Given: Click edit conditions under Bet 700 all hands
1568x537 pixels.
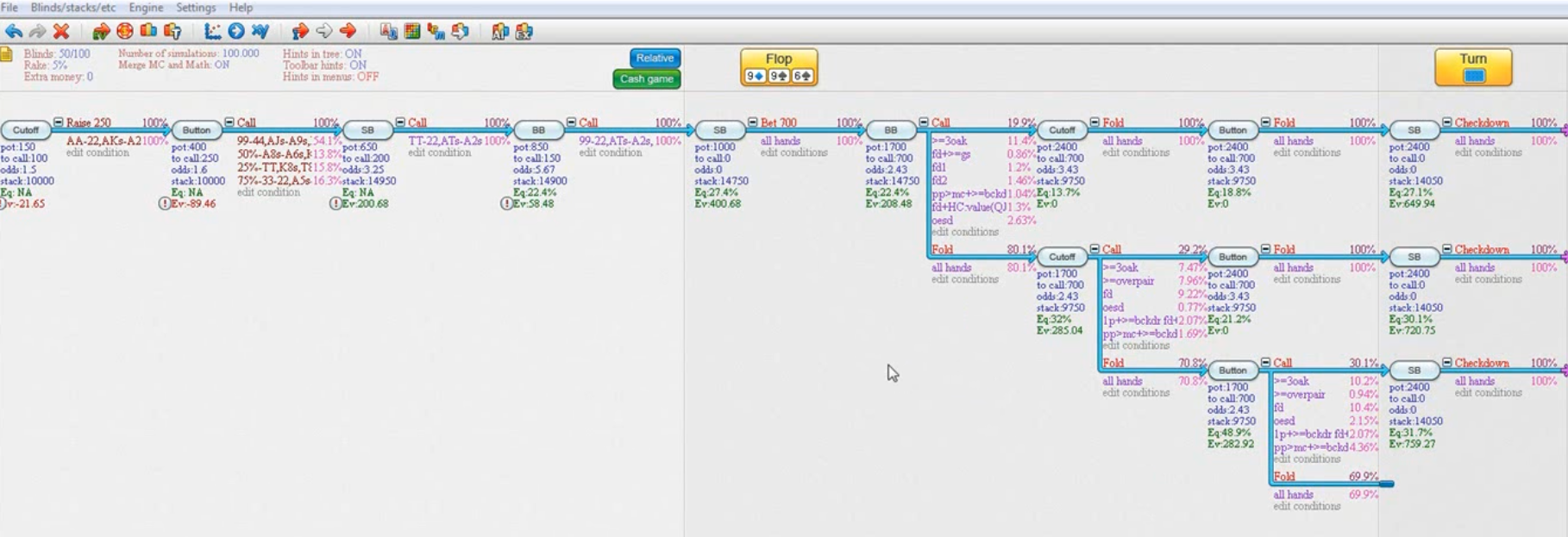Looking at the screenshot, I should pyautogui.click(x=793, y=153).
